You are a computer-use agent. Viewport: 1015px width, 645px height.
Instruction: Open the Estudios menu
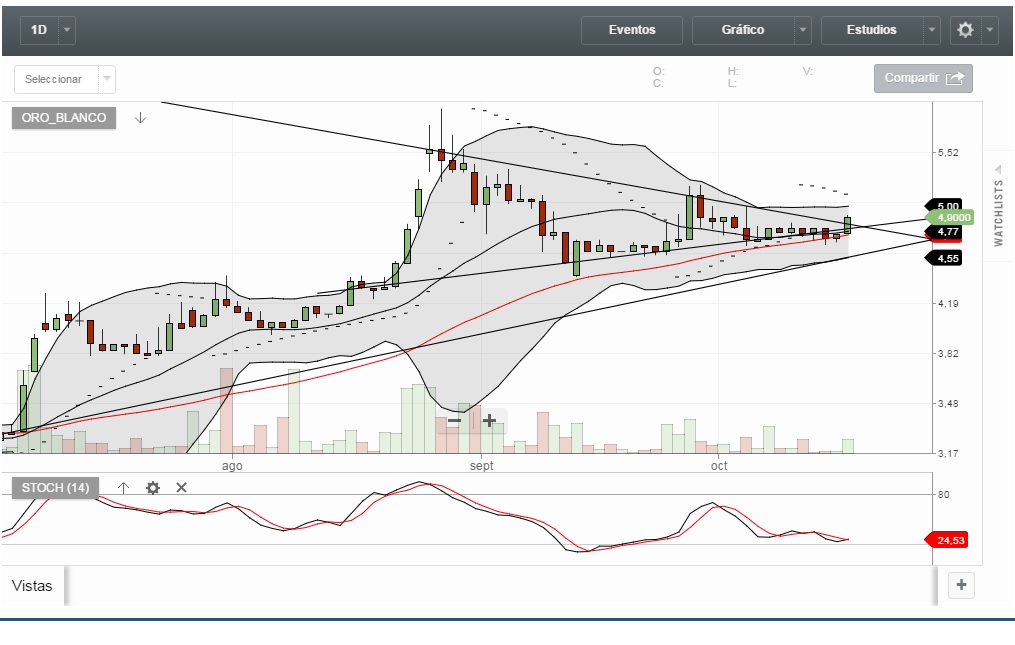coord(872,30)
